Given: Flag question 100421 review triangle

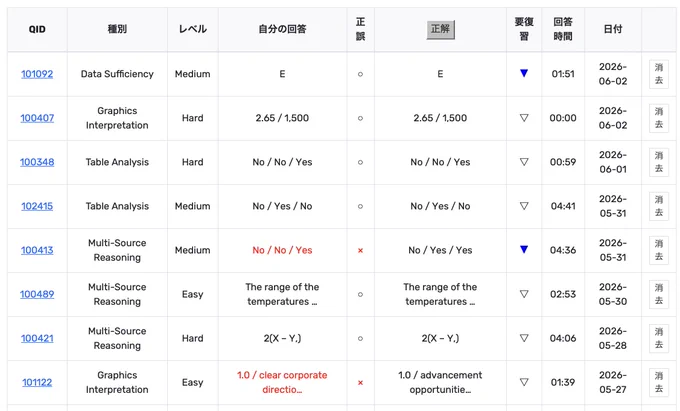Looking at the screenshot, I should pos(524,338).
